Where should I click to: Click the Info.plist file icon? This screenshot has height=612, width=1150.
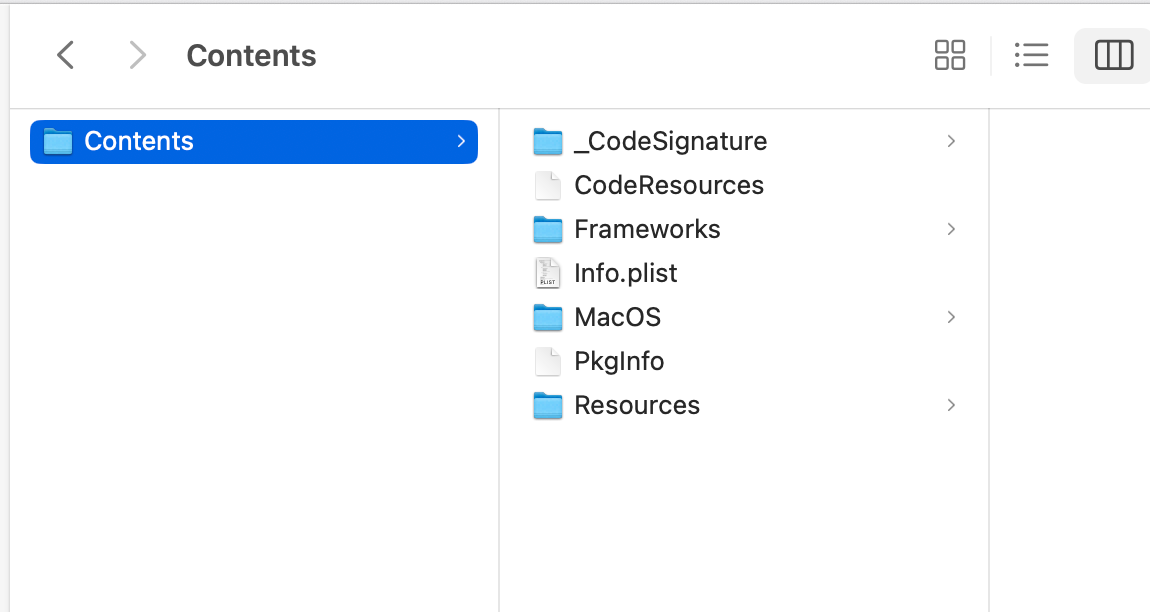(x=548, y=274)
